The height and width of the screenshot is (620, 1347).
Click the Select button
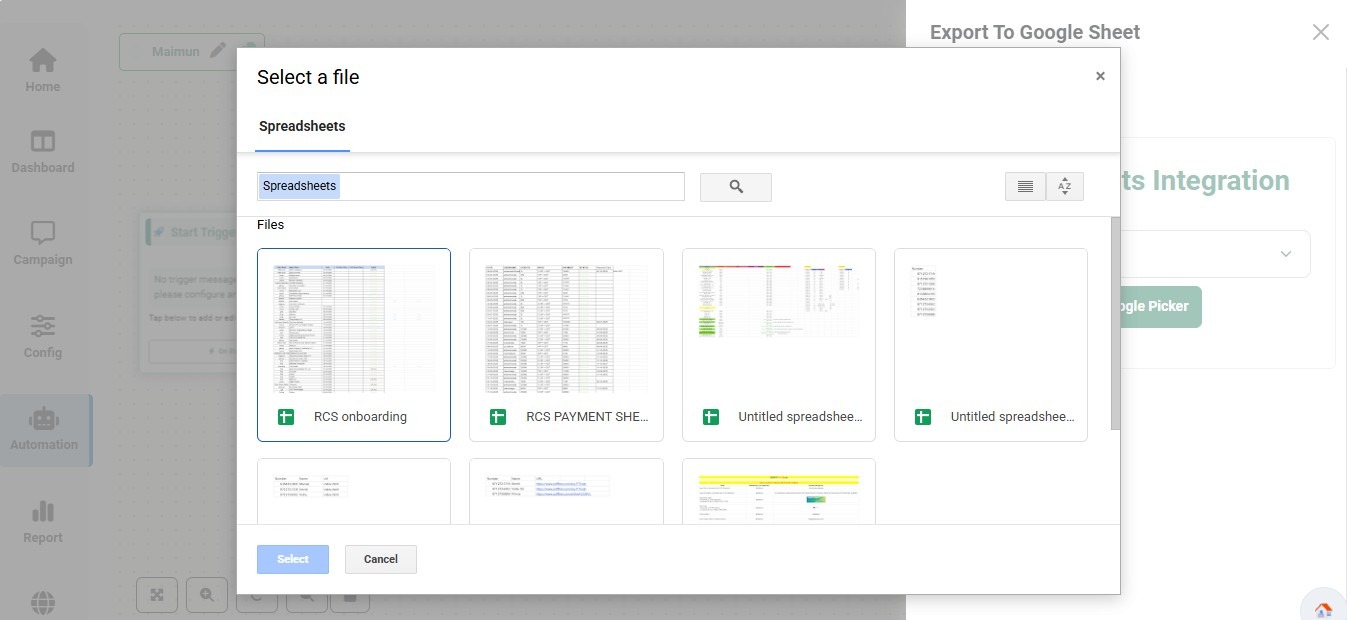click(x=293, y=559)
